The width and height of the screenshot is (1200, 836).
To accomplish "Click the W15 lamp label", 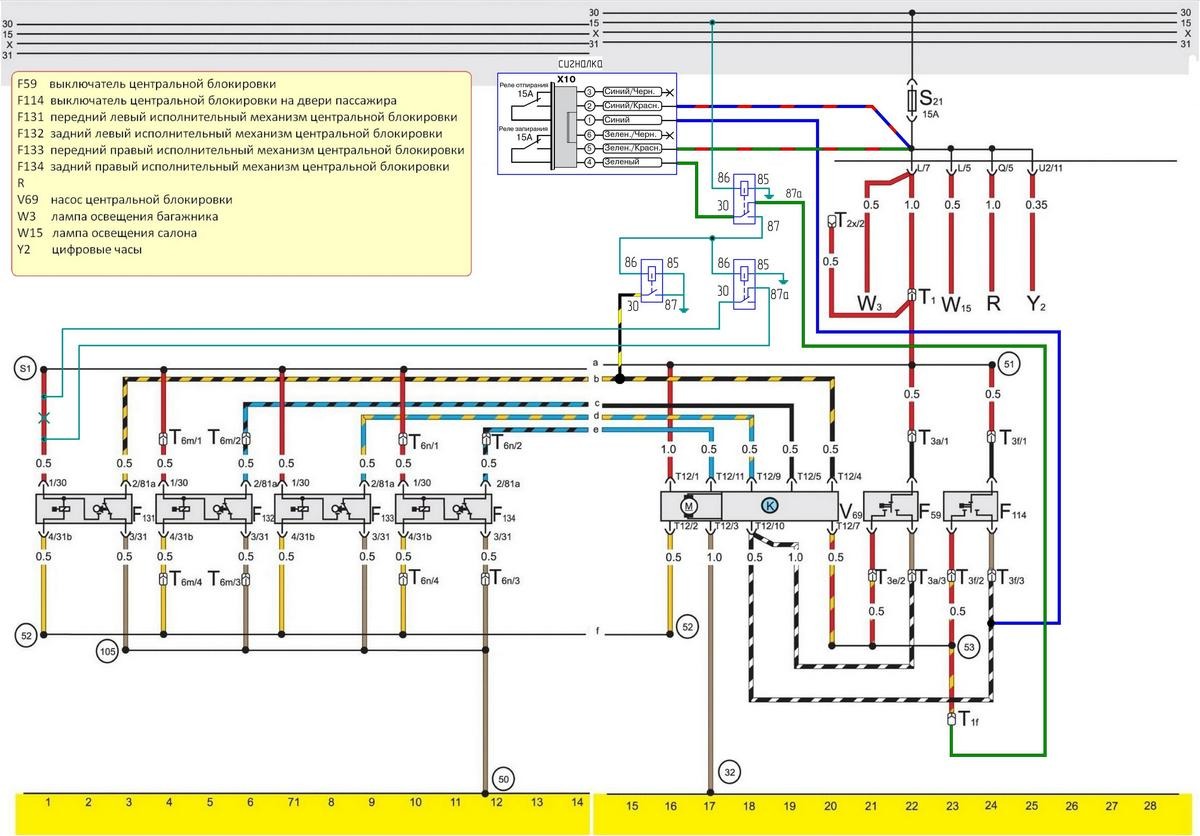I will [957, 302].
